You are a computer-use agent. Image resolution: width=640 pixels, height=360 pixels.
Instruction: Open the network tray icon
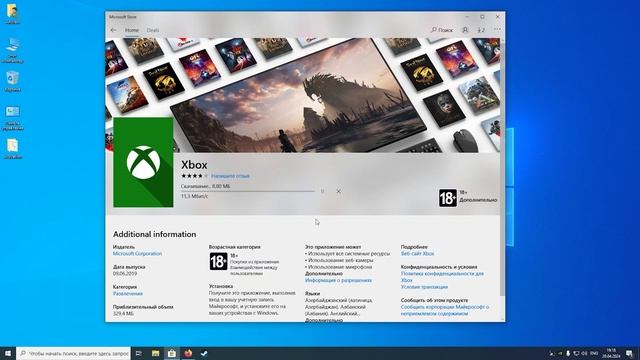pos(576,353)
